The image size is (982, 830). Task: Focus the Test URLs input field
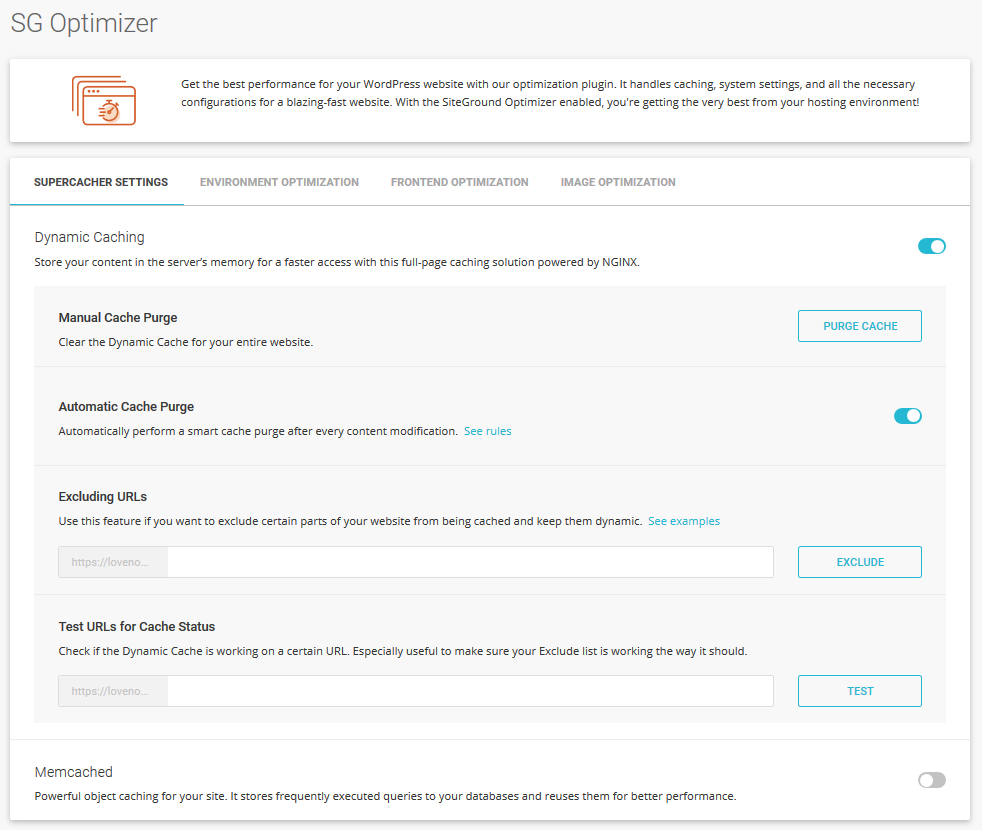click(x=470, y=691)
